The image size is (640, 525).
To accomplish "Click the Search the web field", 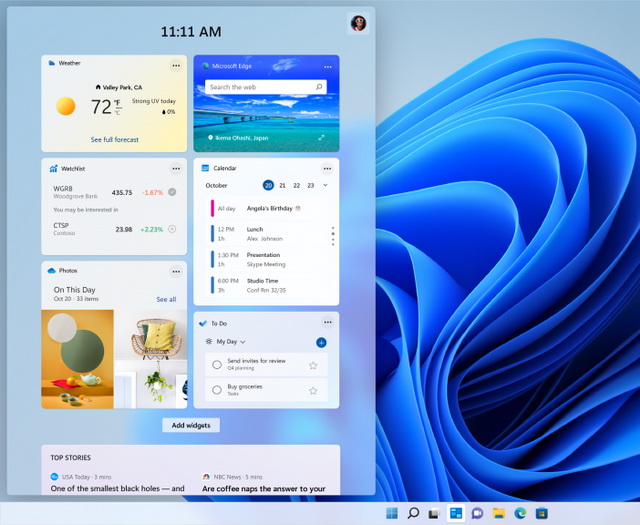I will (260, 88).
